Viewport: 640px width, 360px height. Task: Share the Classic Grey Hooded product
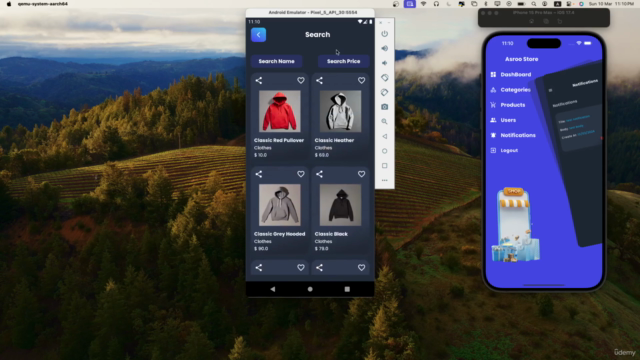pyautogui.click(x=259, y=174)
